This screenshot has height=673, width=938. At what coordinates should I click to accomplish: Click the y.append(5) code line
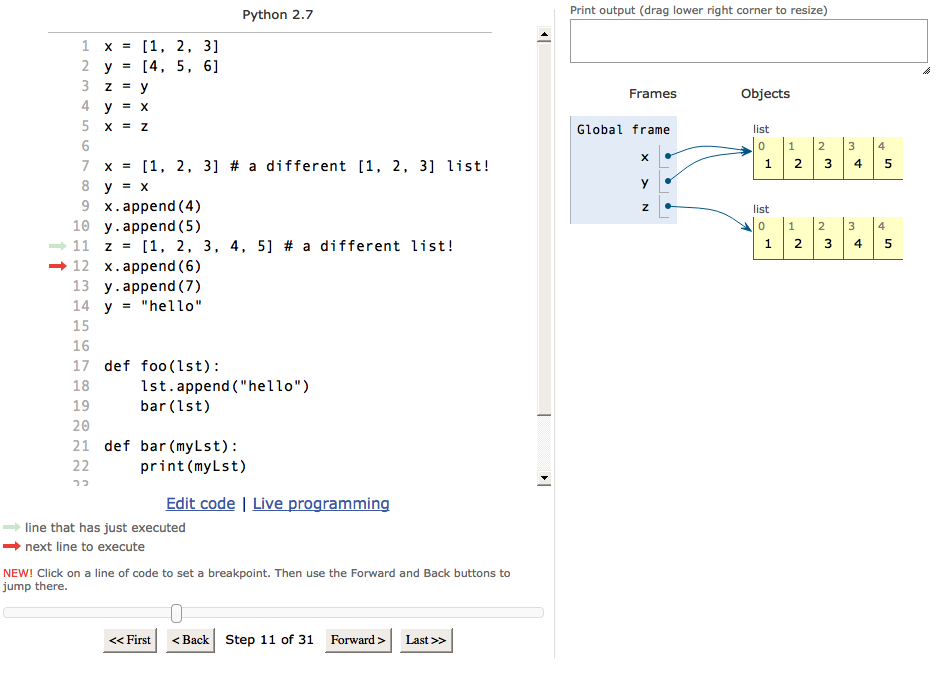(x=153, y=226)
